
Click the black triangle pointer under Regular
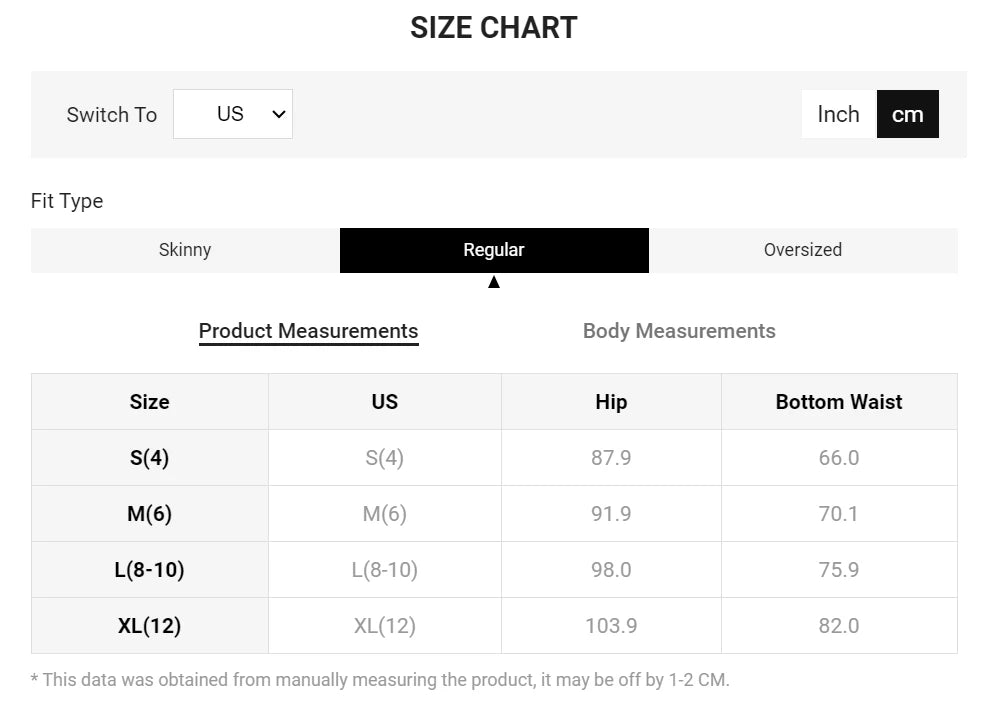[494, 281]
